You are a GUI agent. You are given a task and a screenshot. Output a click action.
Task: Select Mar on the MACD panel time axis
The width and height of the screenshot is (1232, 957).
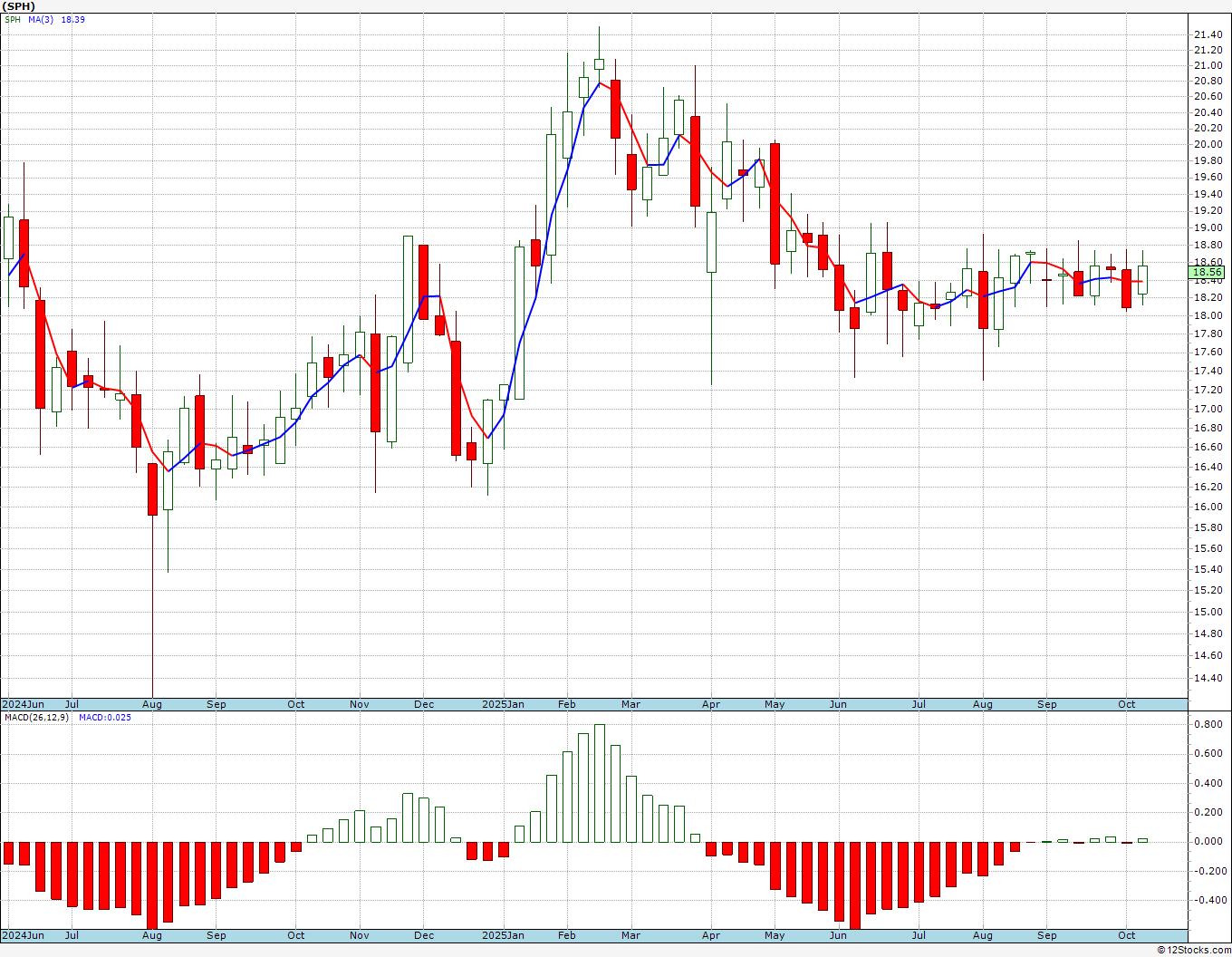tap(630, 935)
